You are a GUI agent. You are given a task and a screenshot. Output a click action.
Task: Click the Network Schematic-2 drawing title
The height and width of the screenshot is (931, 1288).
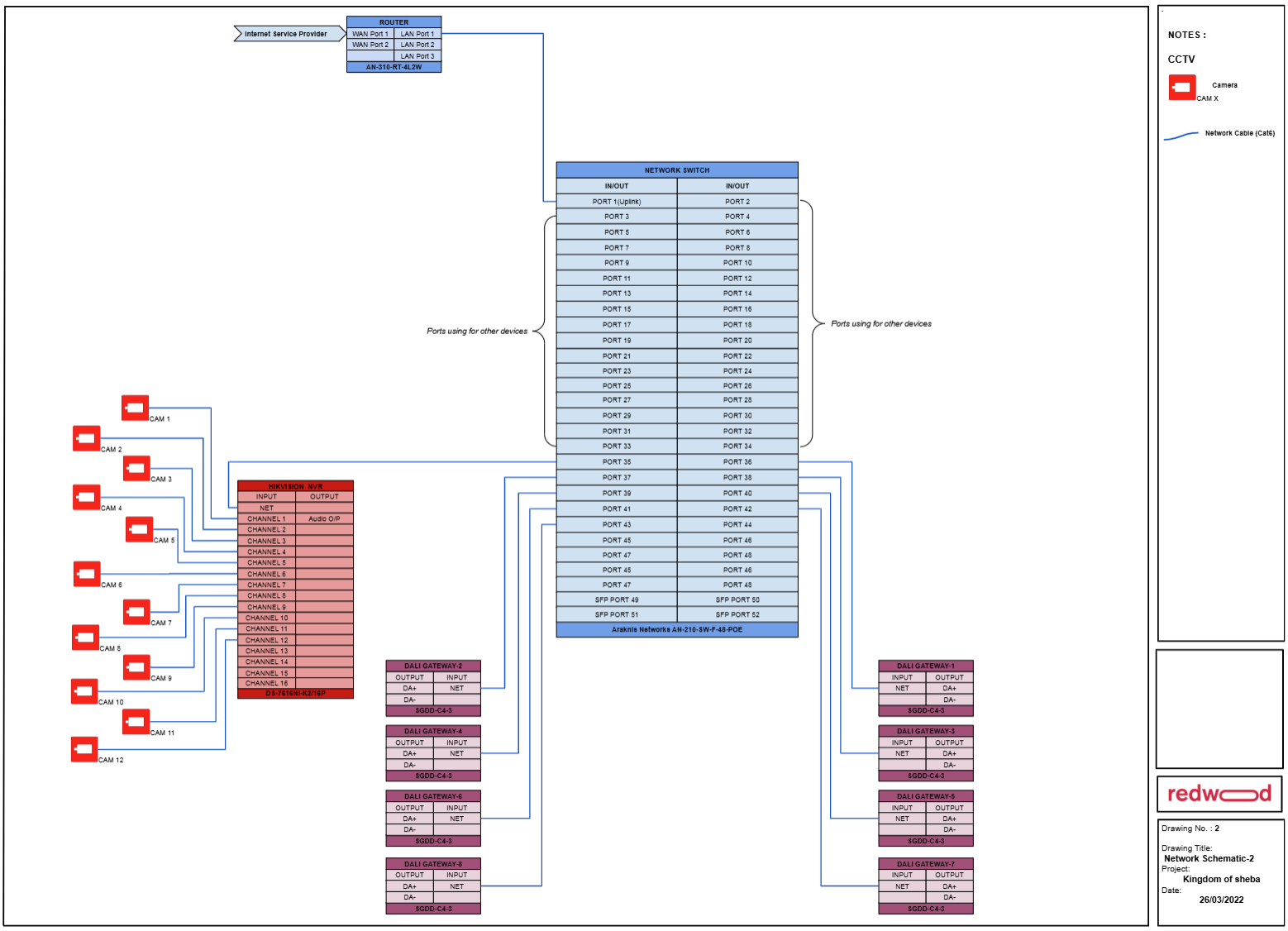tap(1207, 858)
